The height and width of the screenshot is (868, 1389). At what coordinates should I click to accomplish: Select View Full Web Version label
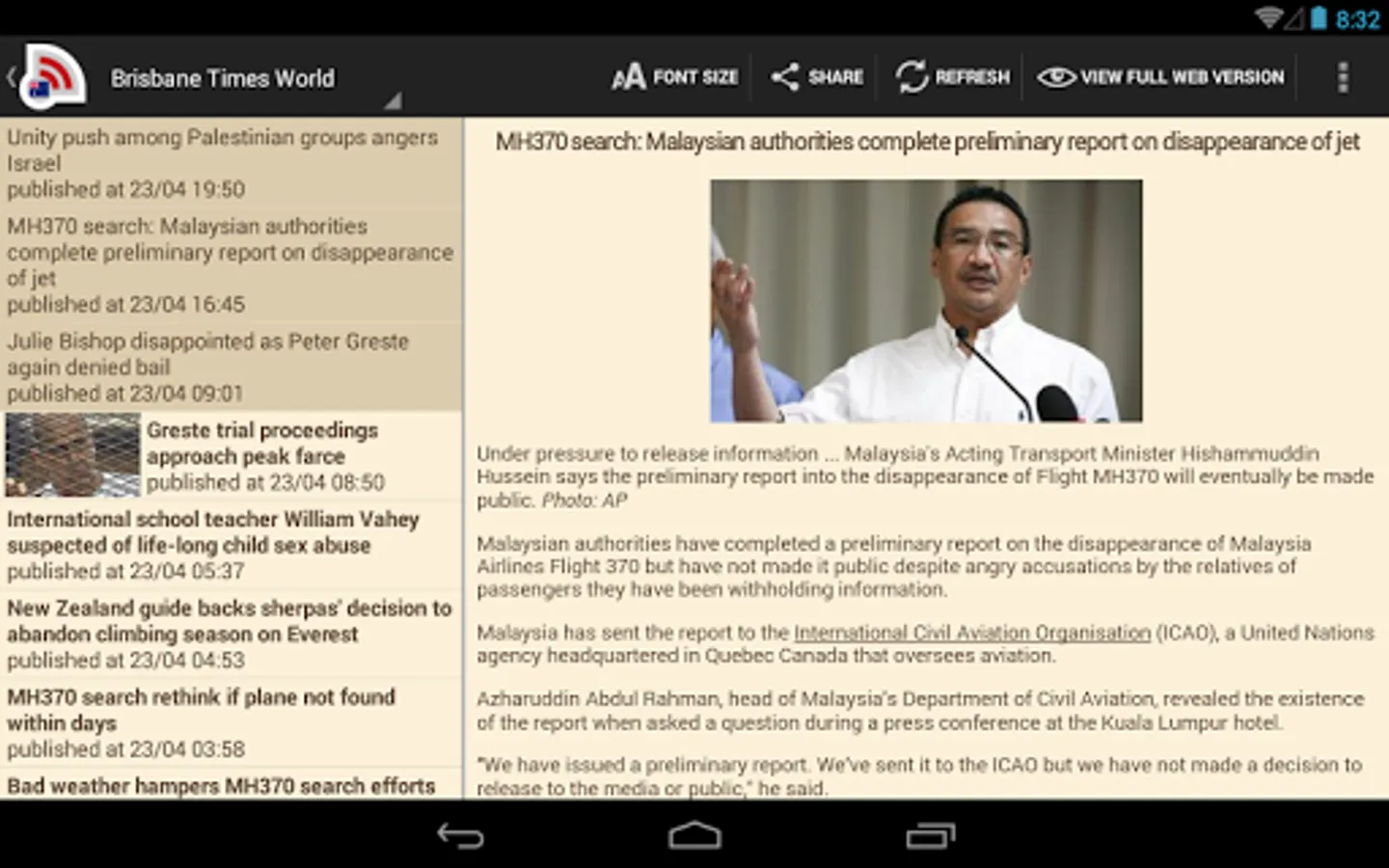click(1183, 77)
